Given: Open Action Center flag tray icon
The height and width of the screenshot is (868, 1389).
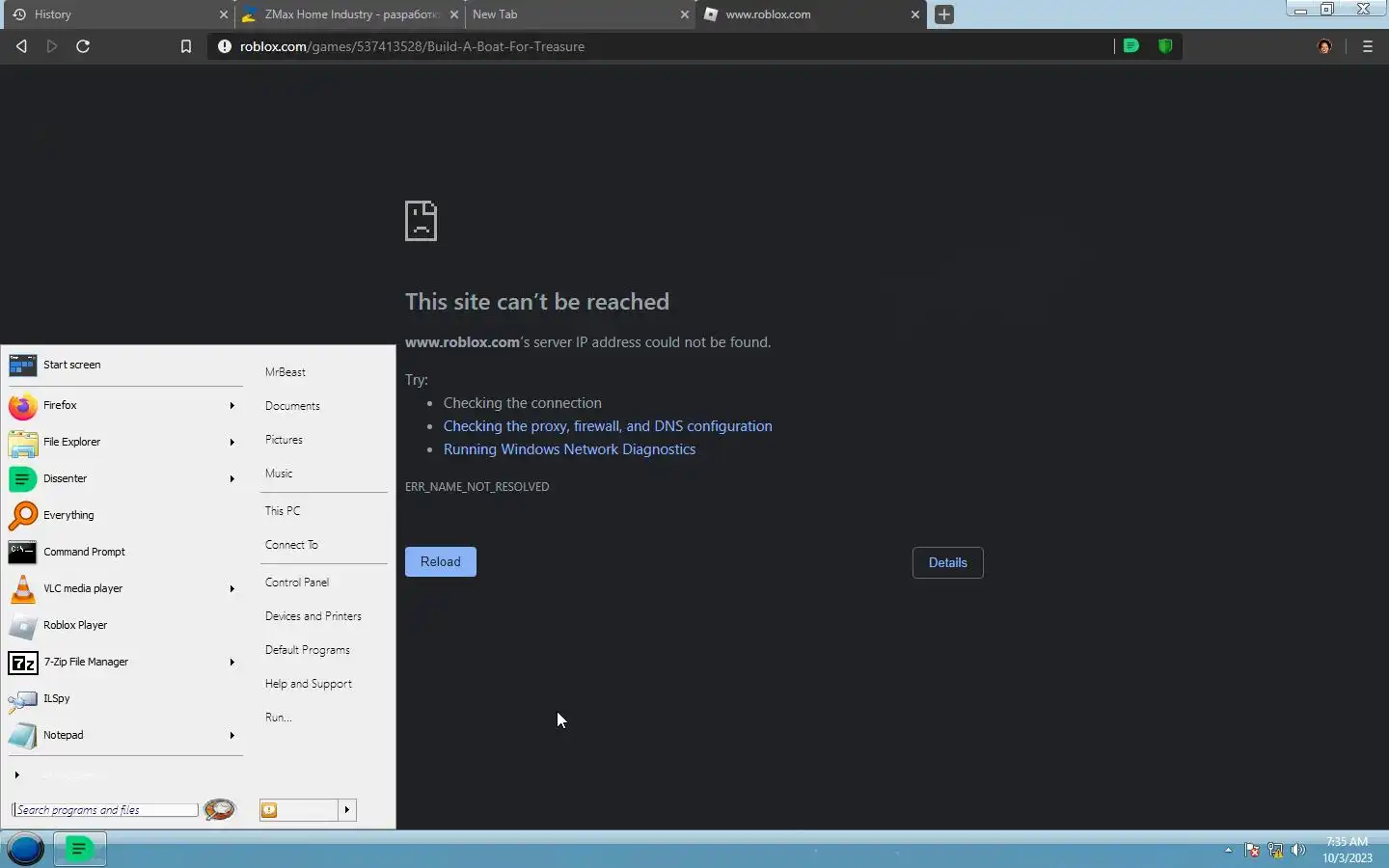Looking at the screenshot, I should tap(1252, 850).
